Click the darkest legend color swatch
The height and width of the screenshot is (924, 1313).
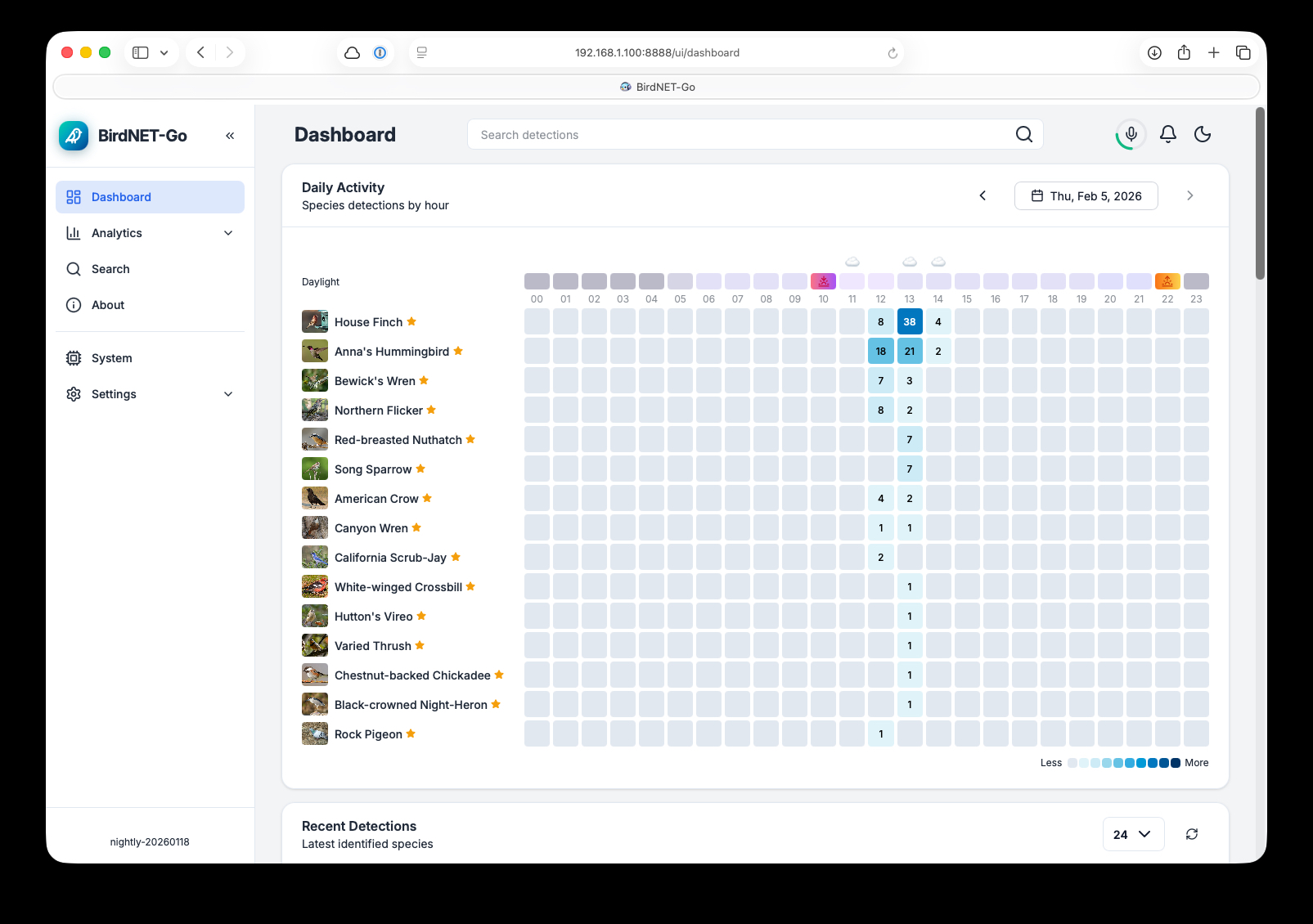click(1176, 763)
